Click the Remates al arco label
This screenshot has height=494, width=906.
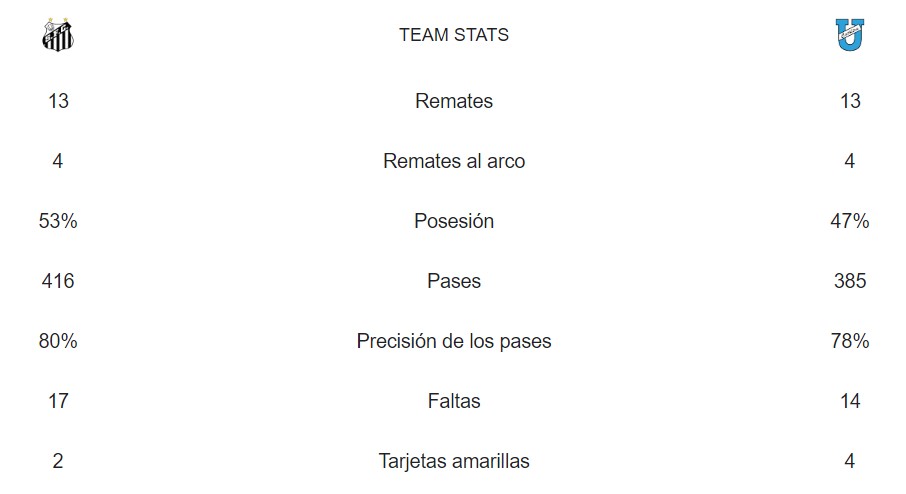[454, 161]
